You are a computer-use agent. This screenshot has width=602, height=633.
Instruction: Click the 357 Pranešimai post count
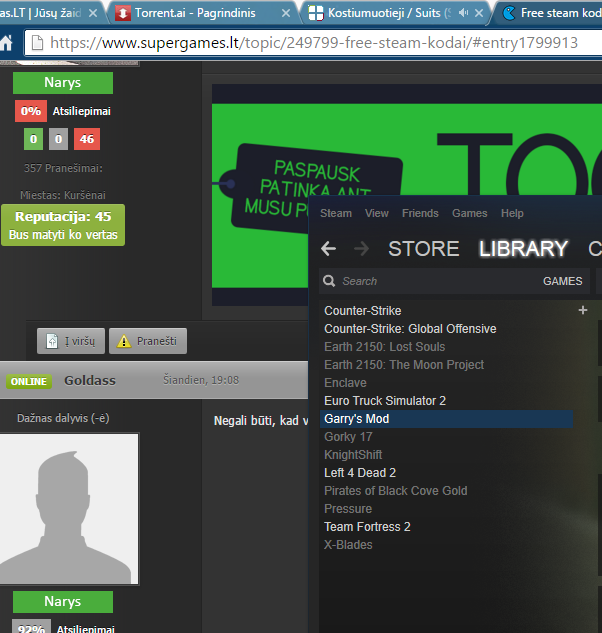click(63, 168)
